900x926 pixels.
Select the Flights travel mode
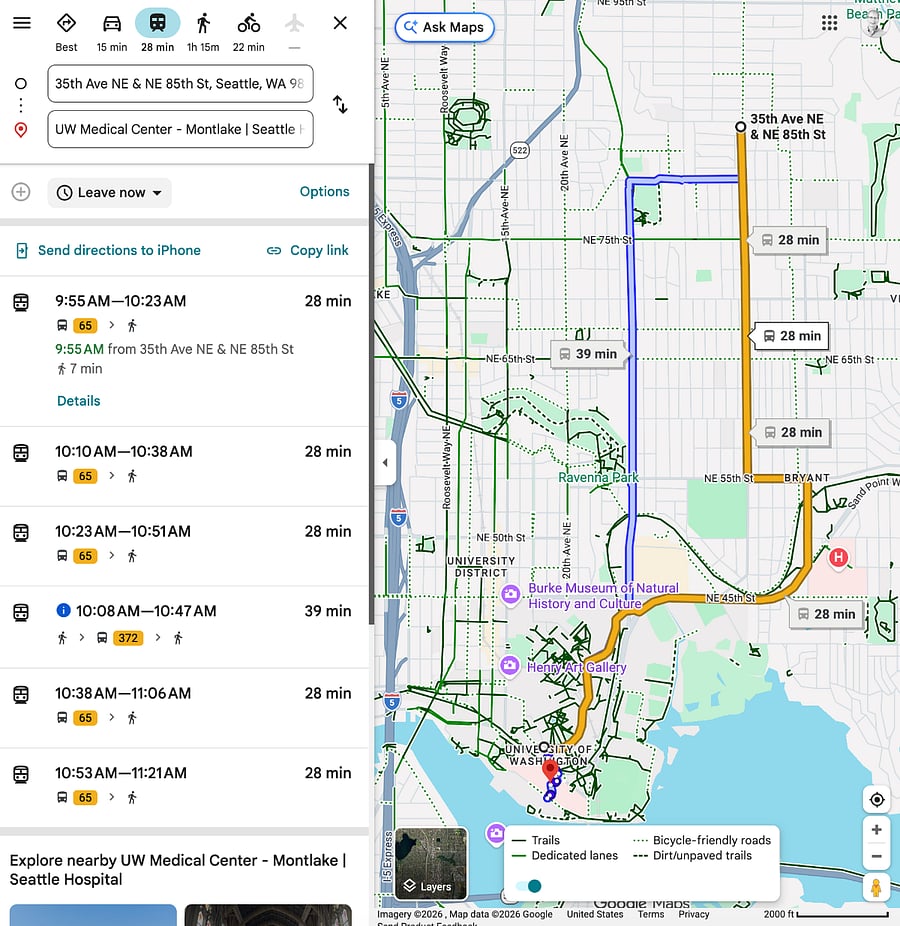[294, 32]
